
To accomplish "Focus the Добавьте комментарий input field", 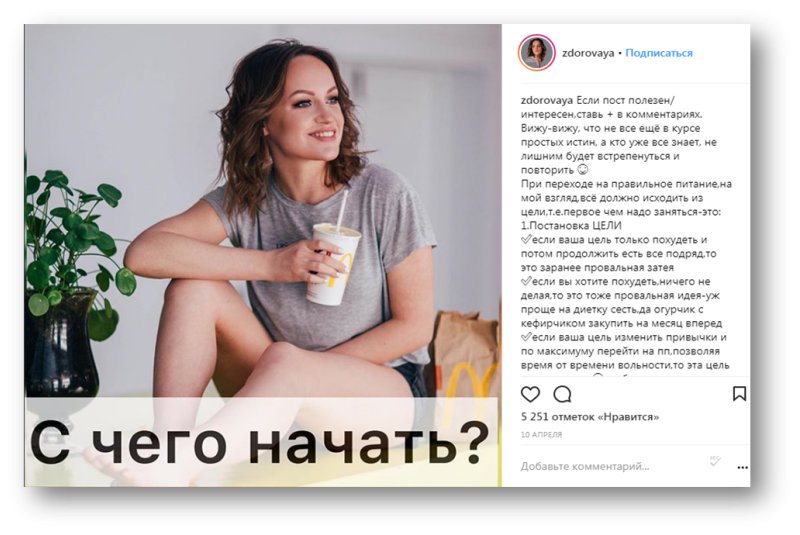I will (x=585, y=466).
